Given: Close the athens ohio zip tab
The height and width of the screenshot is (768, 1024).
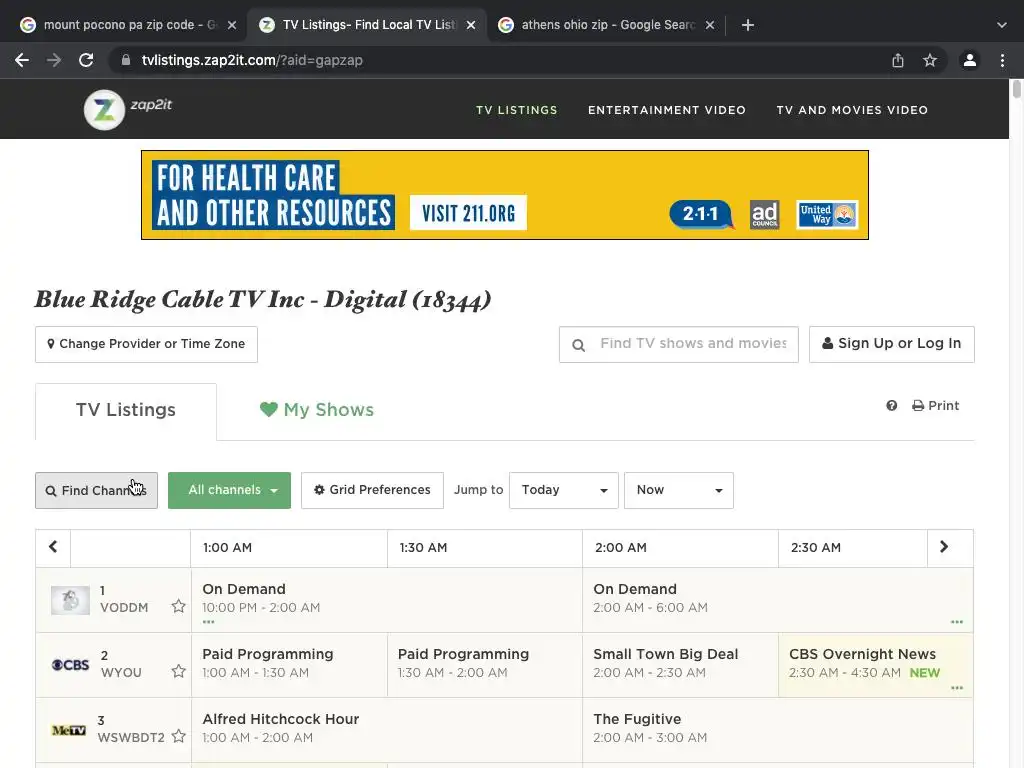Looking at the screenshot, I should (710, 25).
